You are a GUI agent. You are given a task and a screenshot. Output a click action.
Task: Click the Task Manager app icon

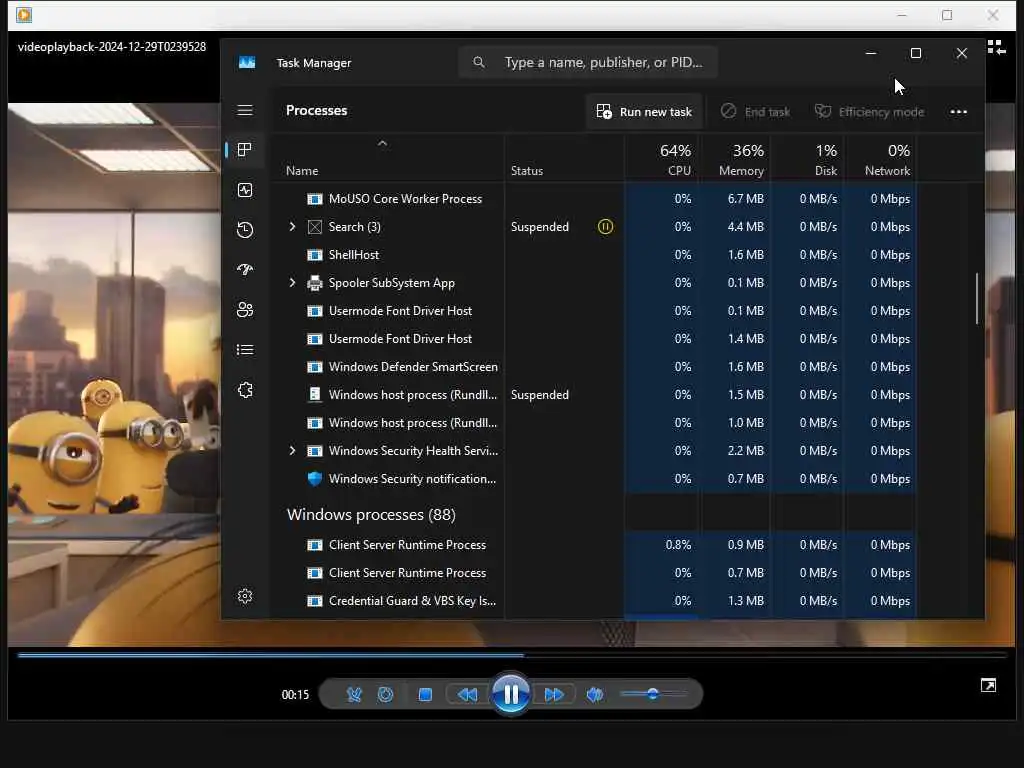247,63
